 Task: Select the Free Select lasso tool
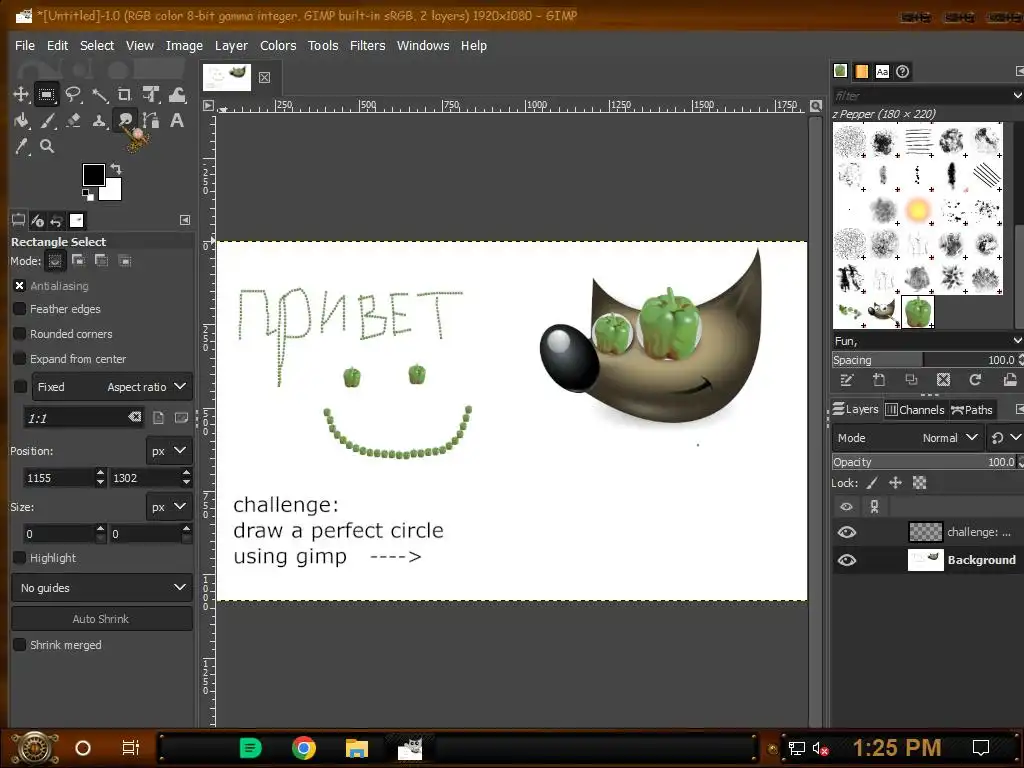tap(72, 95)
